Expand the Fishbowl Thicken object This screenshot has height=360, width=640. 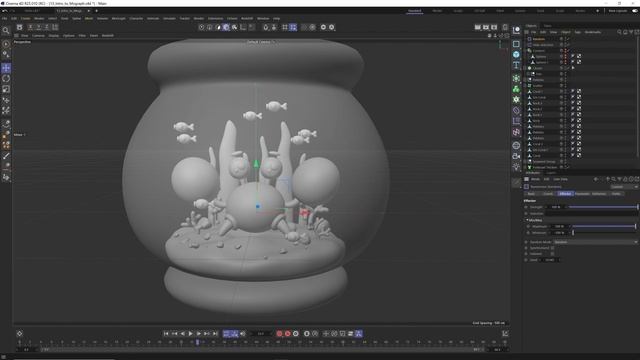(526, 167)
